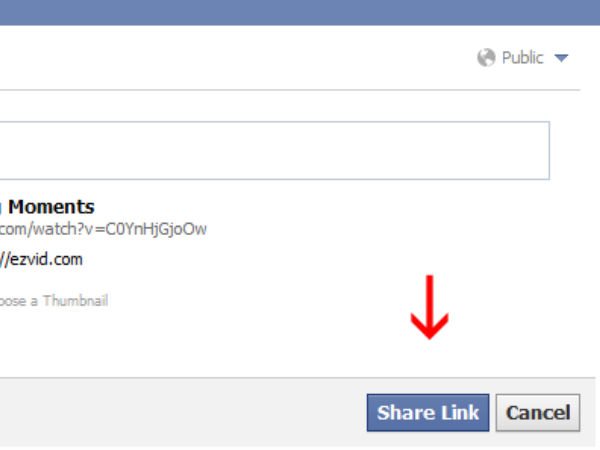600x450 pixels.
Task: Click the word Thumbnail in gray text
Action: point(75,301)
